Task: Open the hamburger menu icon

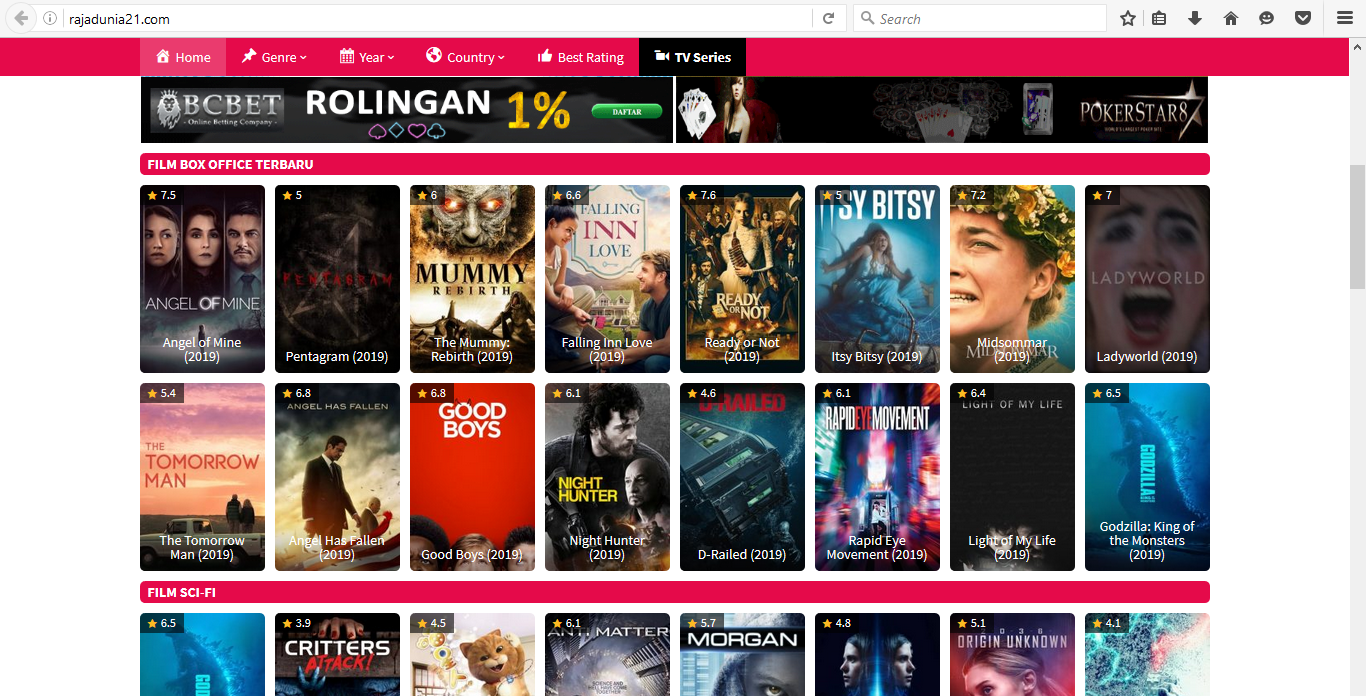Action: [1344, 17]
